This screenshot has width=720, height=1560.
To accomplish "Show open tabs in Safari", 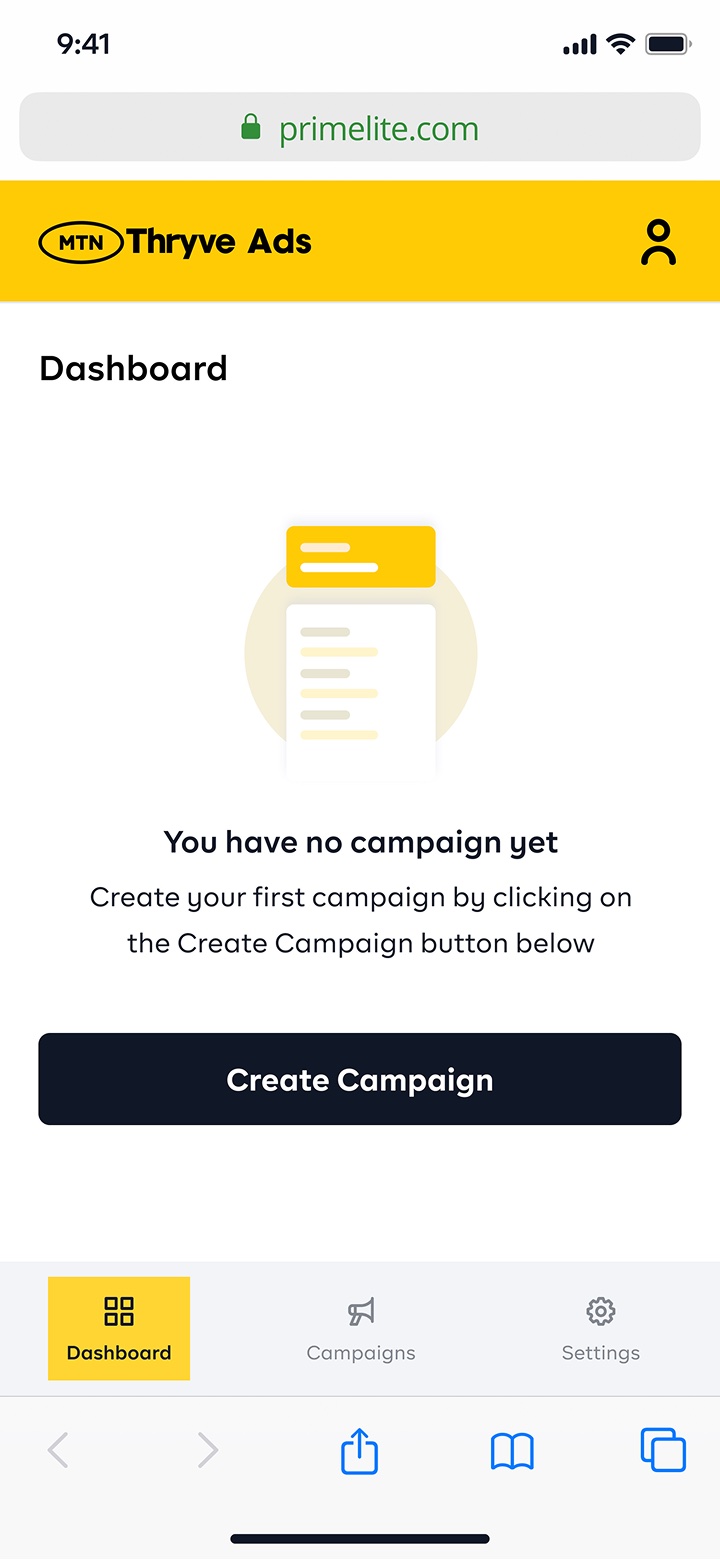I will (663, 1450).
